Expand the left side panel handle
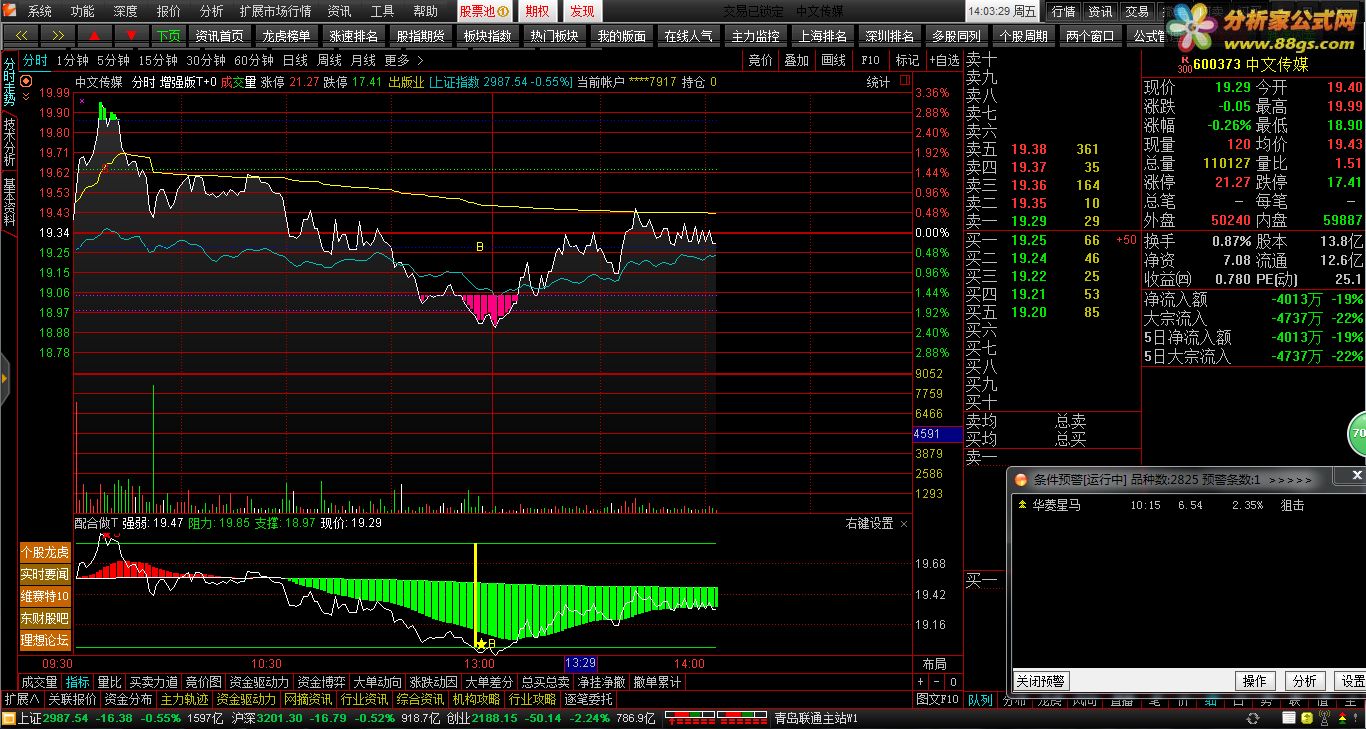 click(x=4, y=377)
